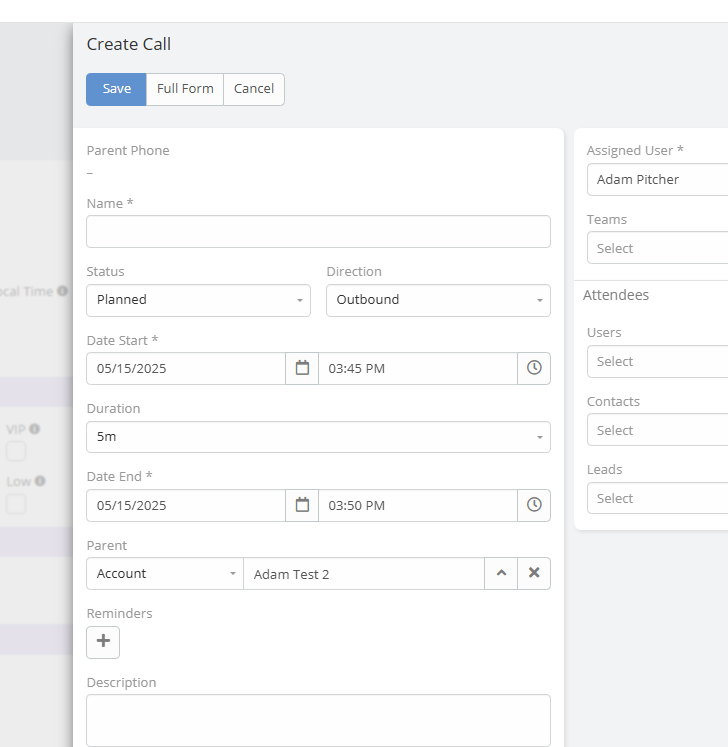
Task: Click the Date End date field 05/15/2025
Action: (186, 505)
